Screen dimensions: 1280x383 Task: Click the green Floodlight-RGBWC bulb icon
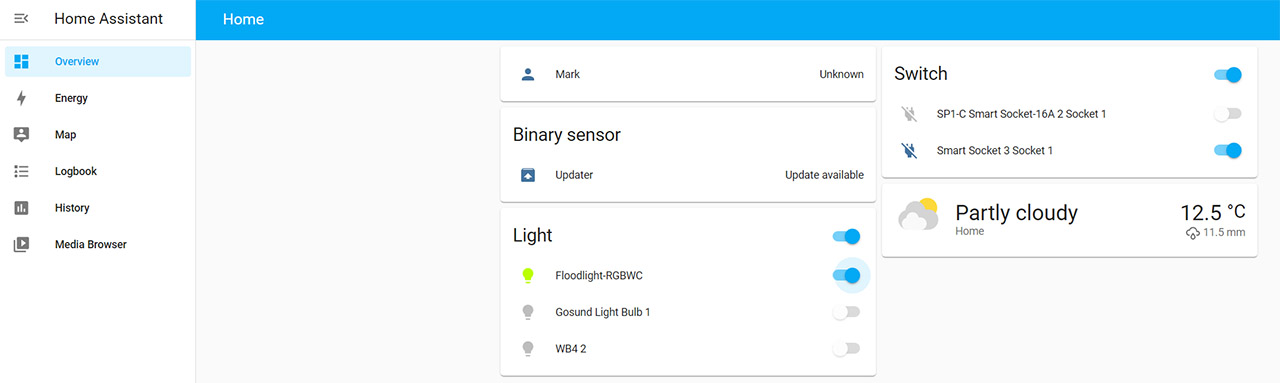[528, 275]
